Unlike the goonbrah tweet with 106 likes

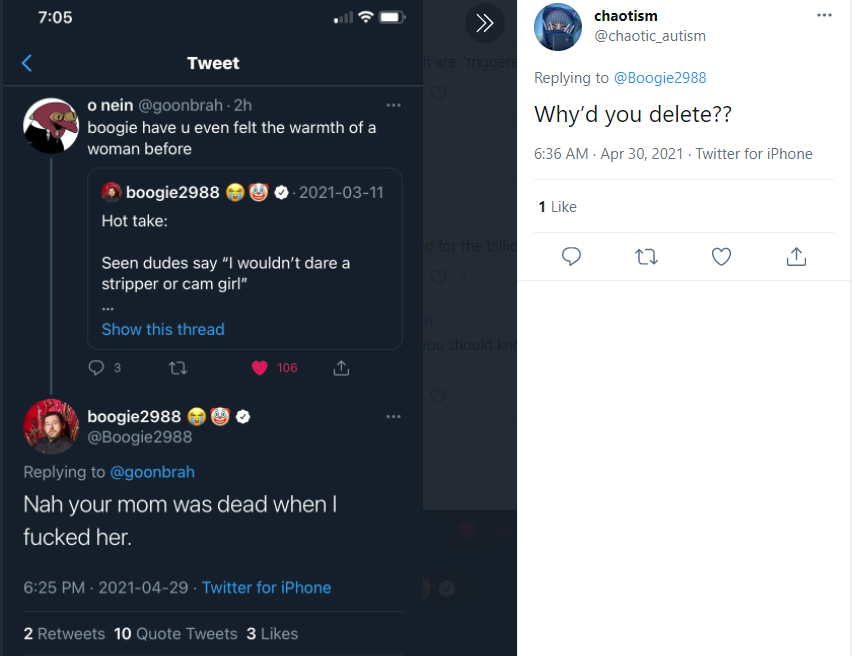[x=260, y=368]
